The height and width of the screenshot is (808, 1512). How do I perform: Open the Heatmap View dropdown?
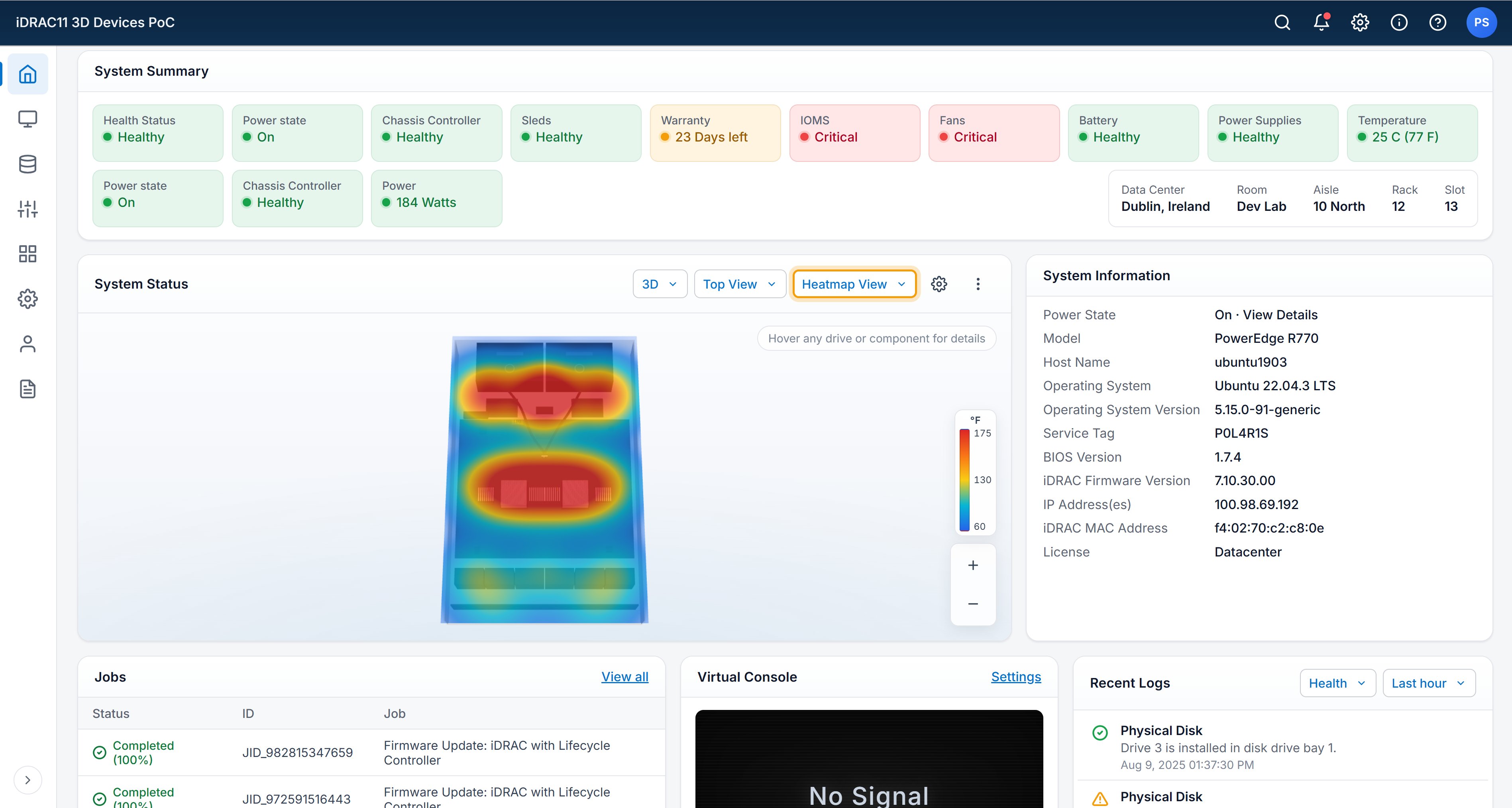[854, 284]
